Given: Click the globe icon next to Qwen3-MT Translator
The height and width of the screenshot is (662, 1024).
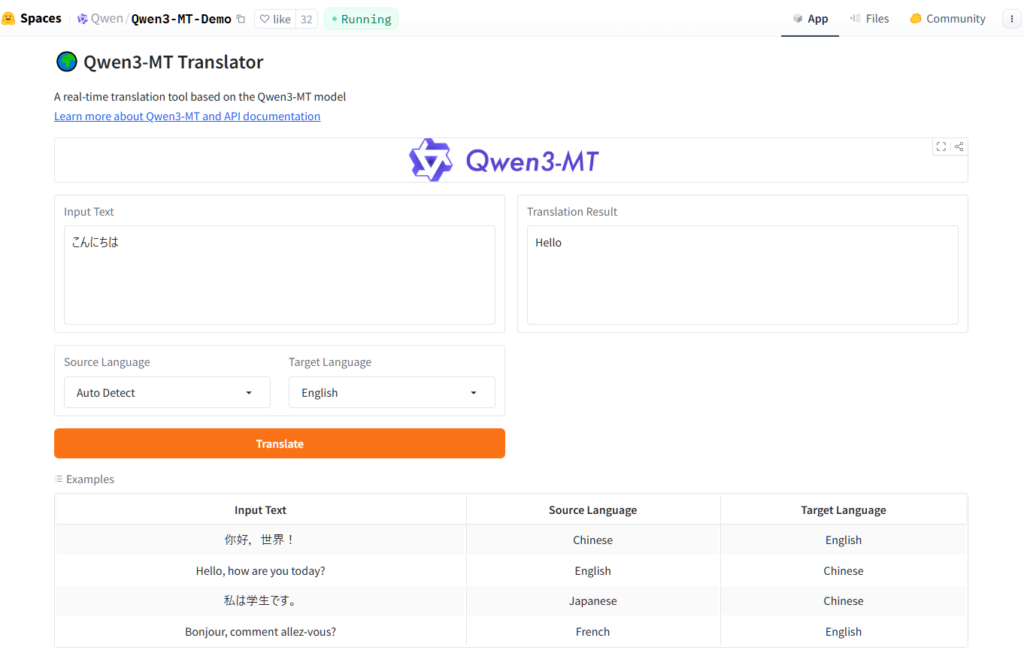Looking at the screenshot, I should coord(67,62).
